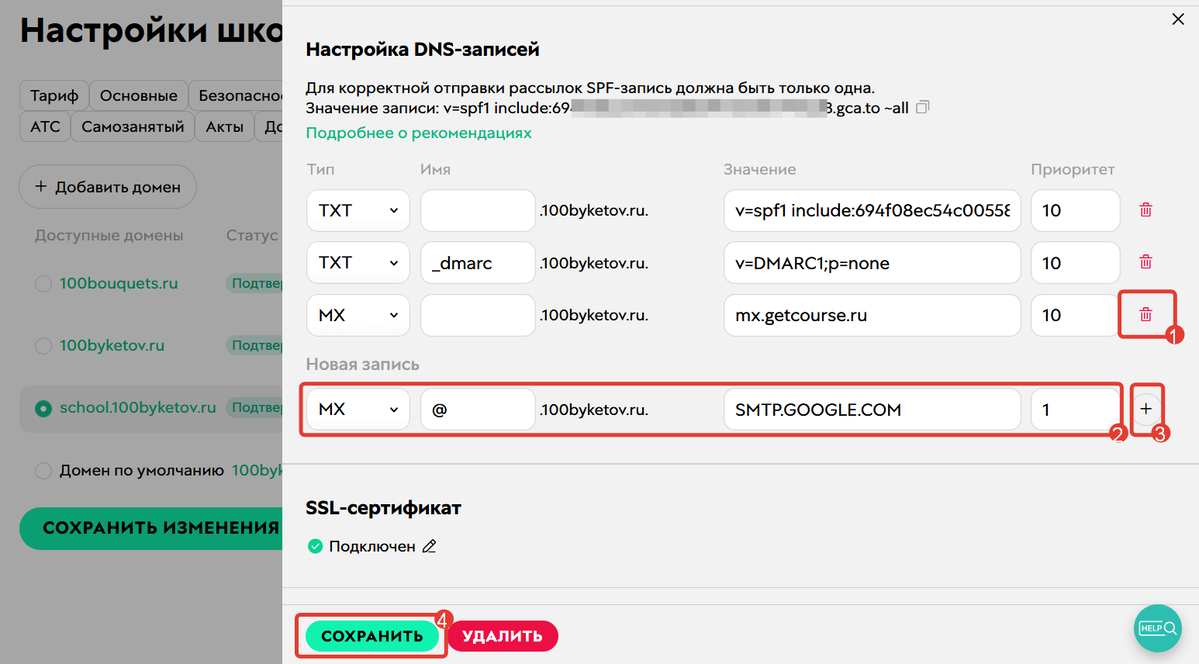The height and width of the screenshot is (664, 1199).
Task: Click the Новая запись label
Action: 362,364
